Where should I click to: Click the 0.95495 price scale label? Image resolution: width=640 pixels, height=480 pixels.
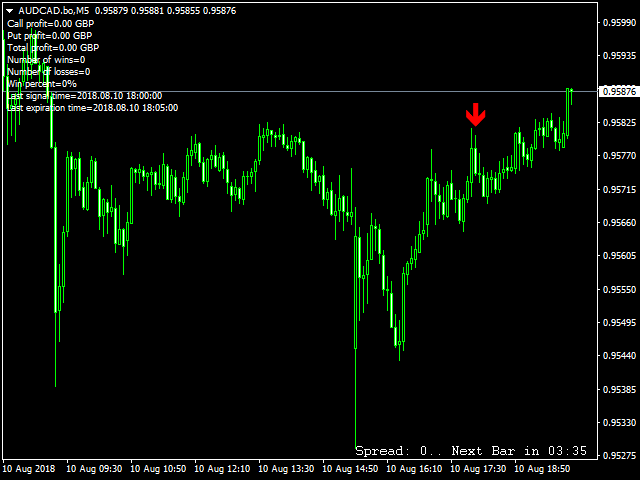pos(619,323)
